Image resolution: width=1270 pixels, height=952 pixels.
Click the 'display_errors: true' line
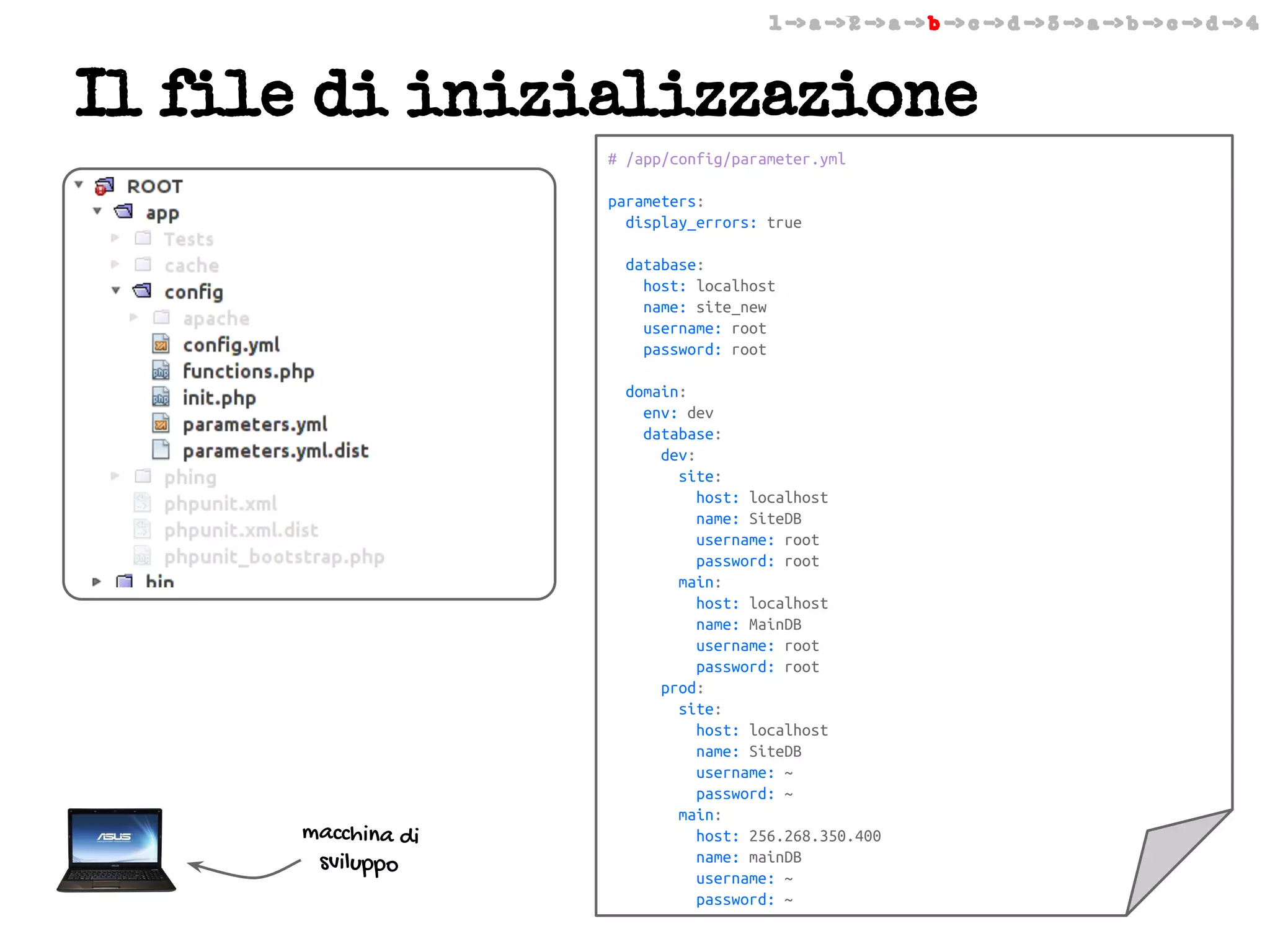(713, 223)
